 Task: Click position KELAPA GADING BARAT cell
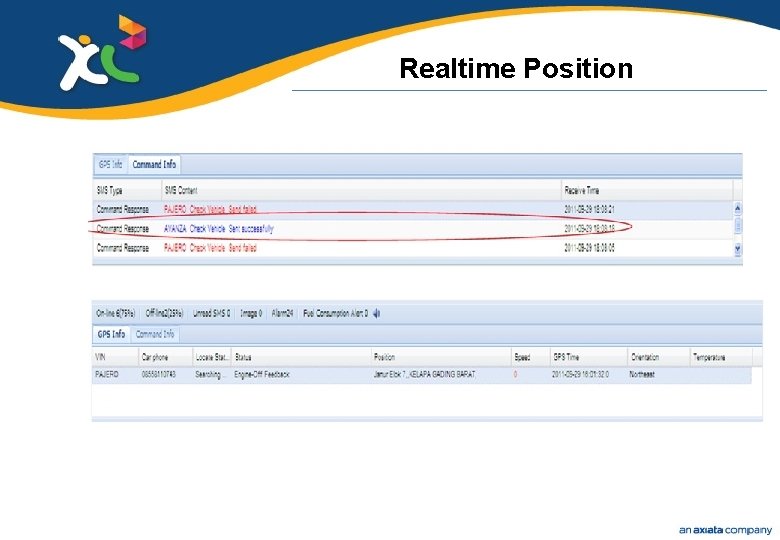[424, 374]
